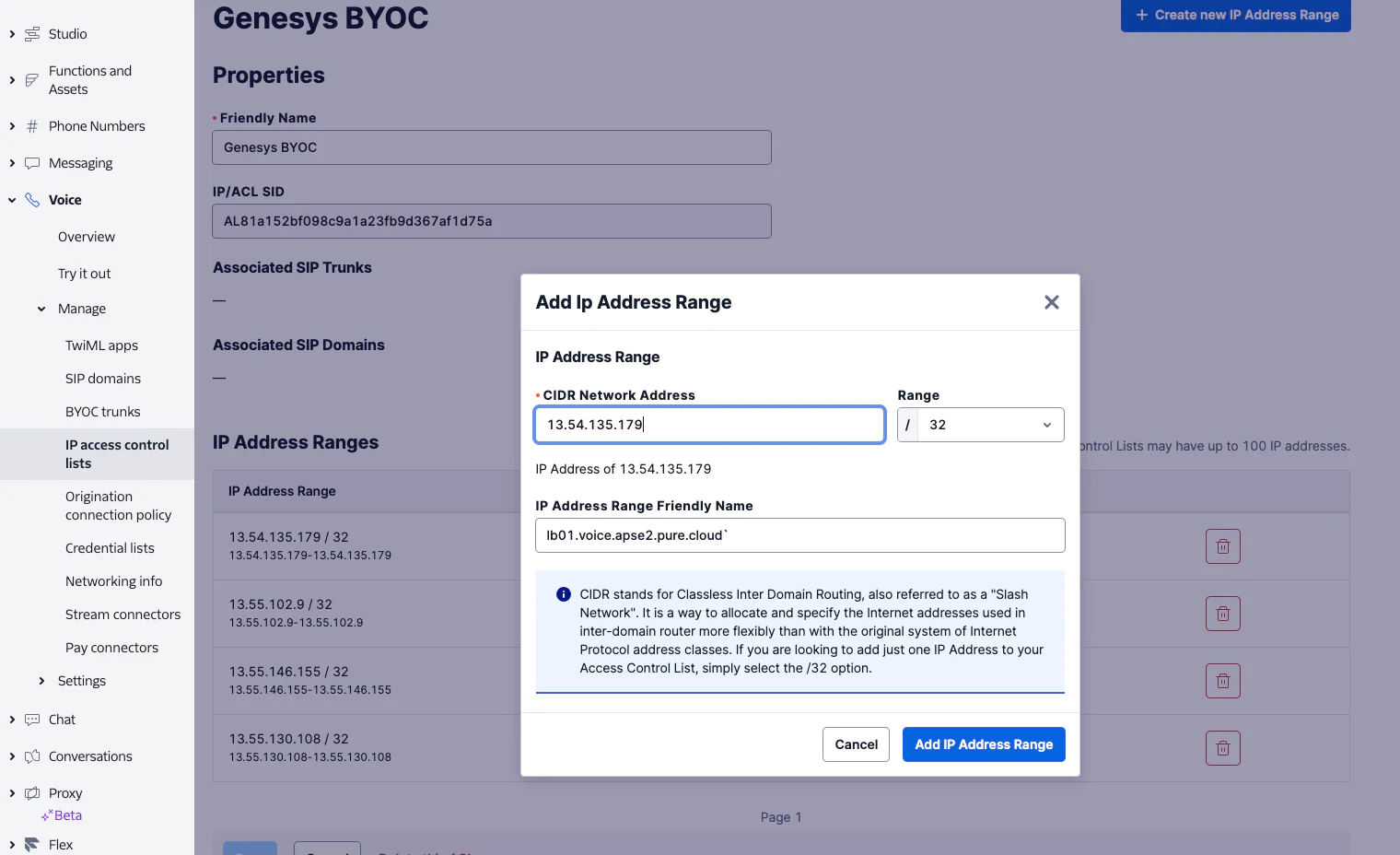The width and height of the screenshot is (1400, 855).
Task: Expand the Chat section chevron
Action: point(12,720)
